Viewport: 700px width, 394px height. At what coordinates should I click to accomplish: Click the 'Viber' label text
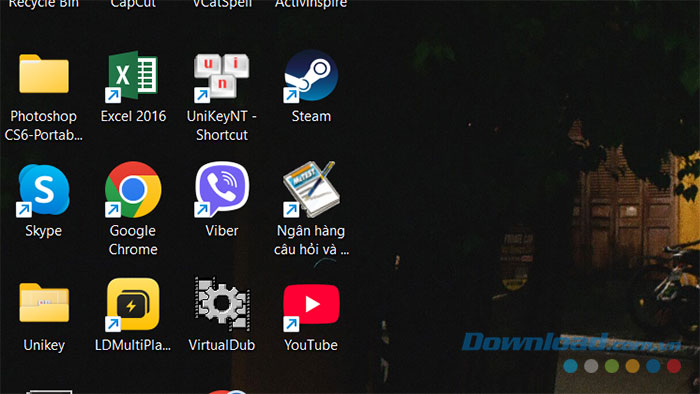pos(221,231)
